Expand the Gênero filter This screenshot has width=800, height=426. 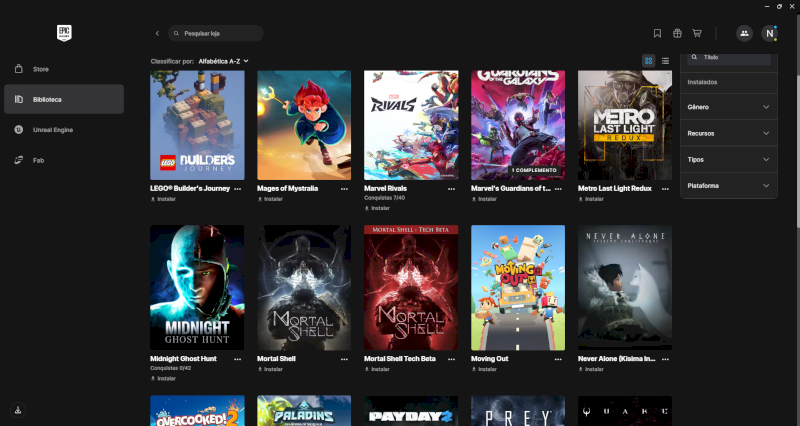(x=729, y=107)
